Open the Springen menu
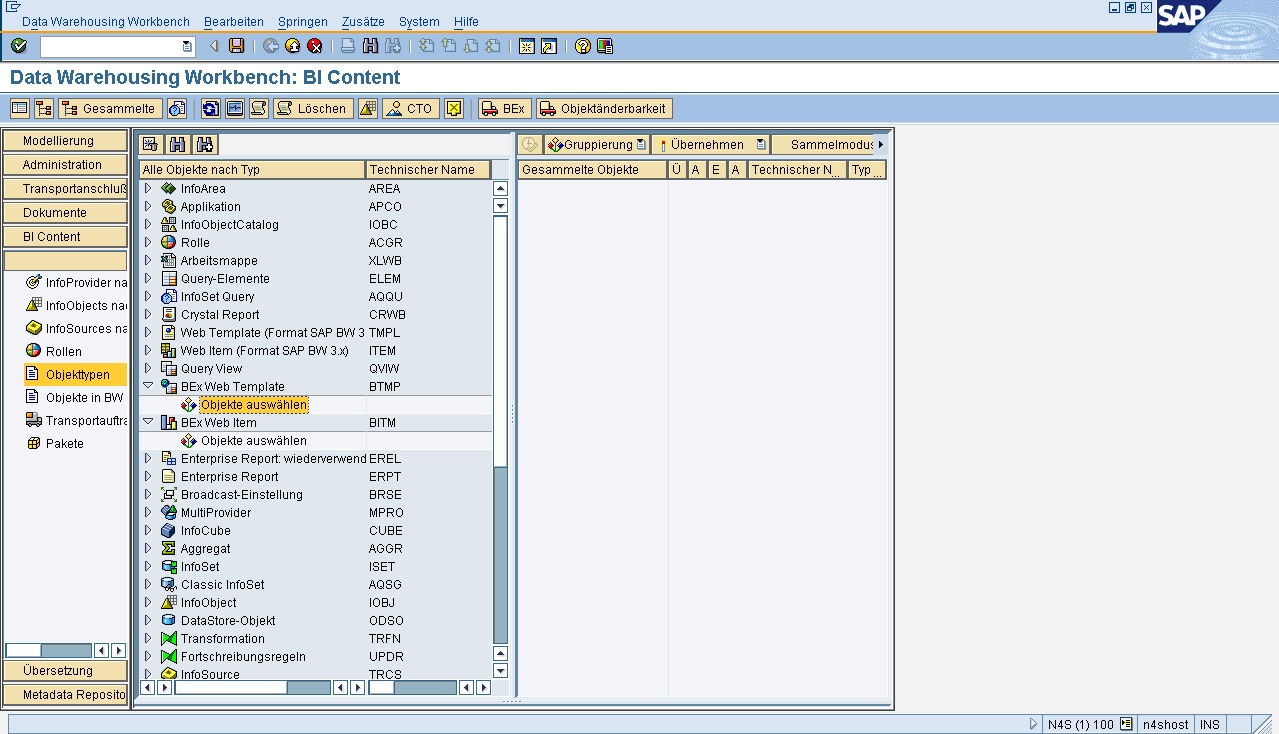Viewport: 1279px width, 734px height. (x=302, y=21)
